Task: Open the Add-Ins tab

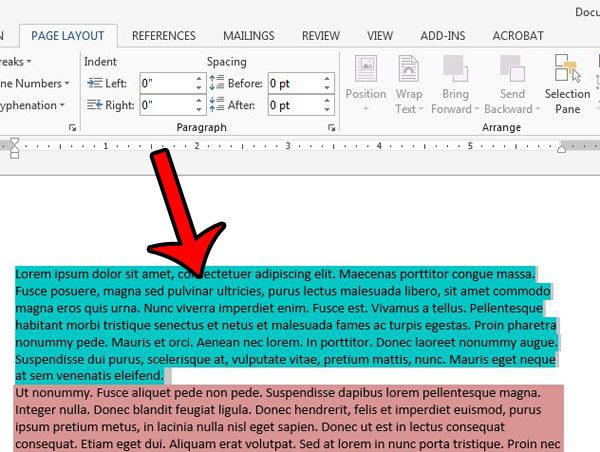Action: pos(443,36)
